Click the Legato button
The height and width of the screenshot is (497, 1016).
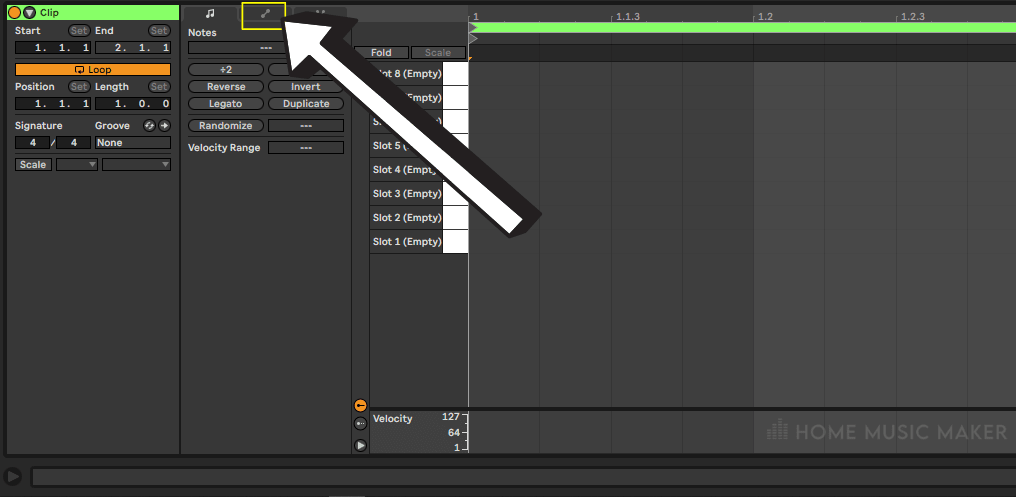tap(225, 104)
